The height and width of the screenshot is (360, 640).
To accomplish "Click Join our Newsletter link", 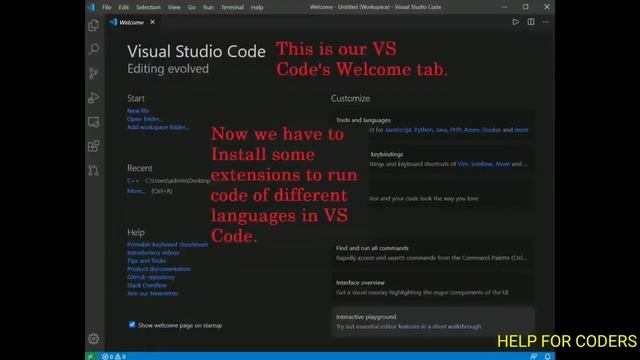I will point(153,293).
